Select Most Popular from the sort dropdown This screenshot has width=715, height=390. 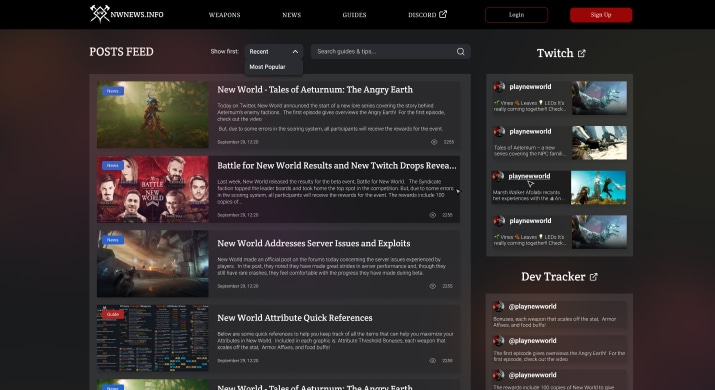267,67
